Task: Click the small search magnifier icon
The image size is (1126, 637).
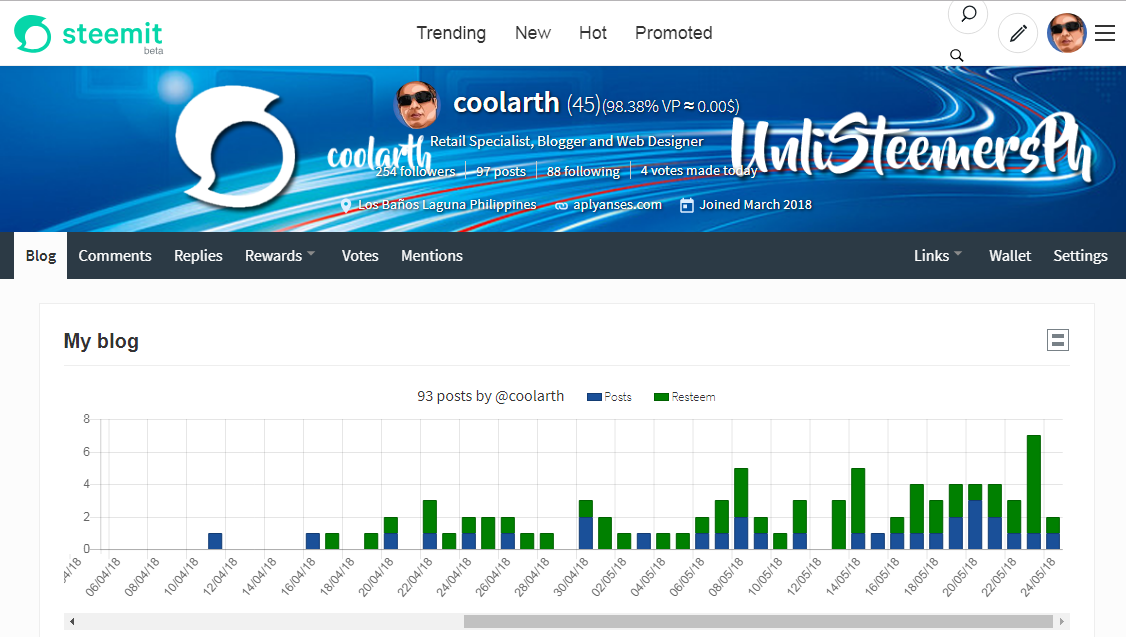Action: [x=957, y=55]
